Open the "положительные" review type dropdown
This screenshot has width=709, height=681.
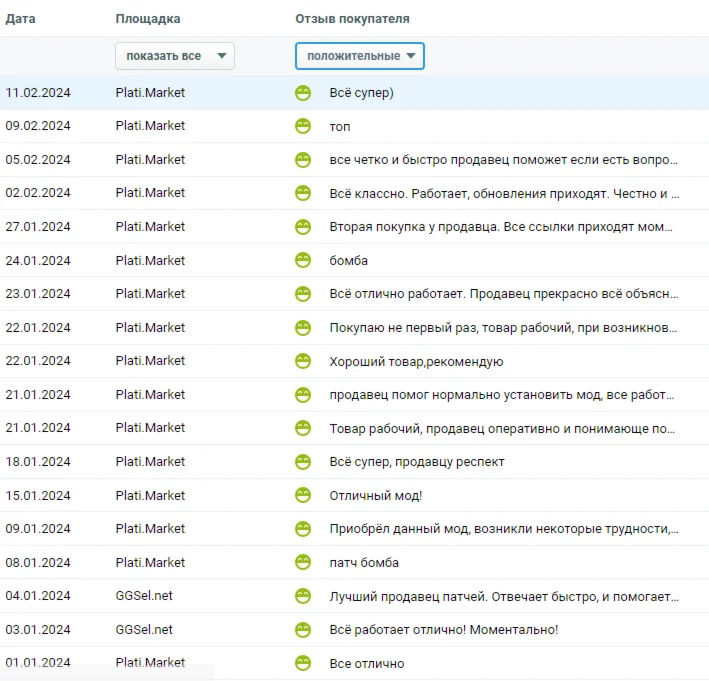(359, 56)
